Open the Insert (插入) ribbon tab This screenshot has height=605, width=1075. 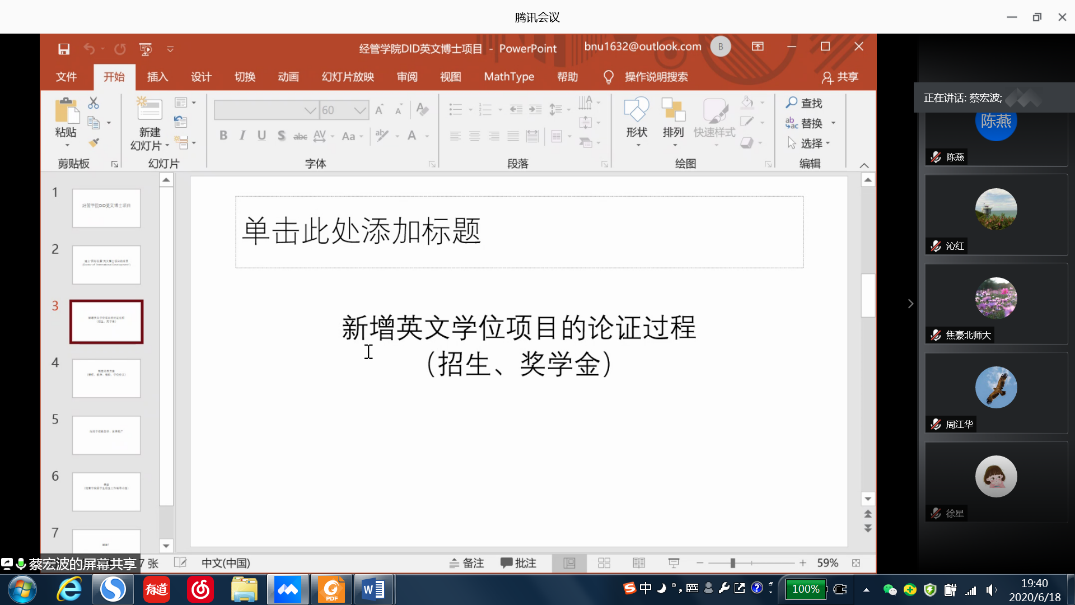point(157,77)
